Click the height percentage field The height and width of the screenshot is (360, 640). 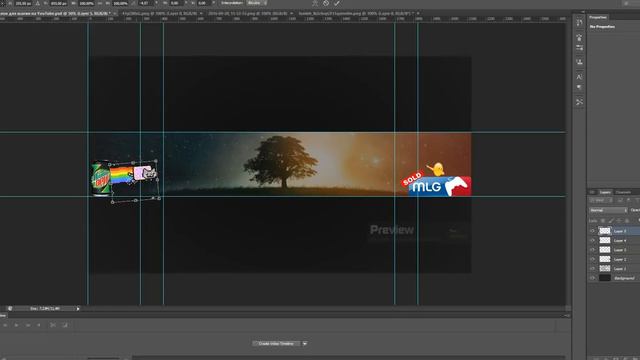click(120, 3)
